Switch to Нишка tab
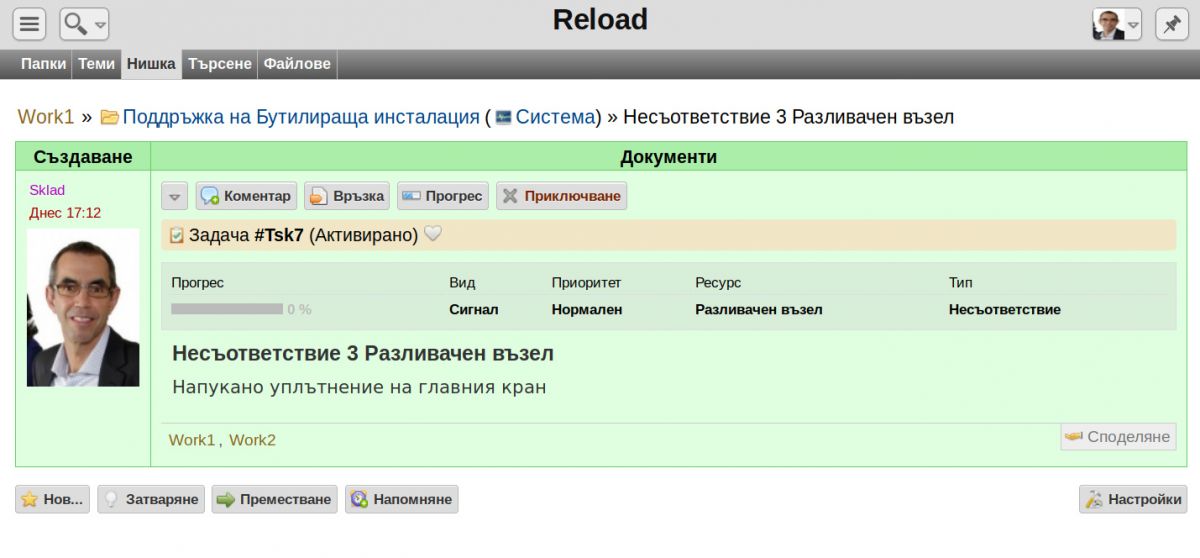Screen dimensions: 1200x558 pos(152,64)
